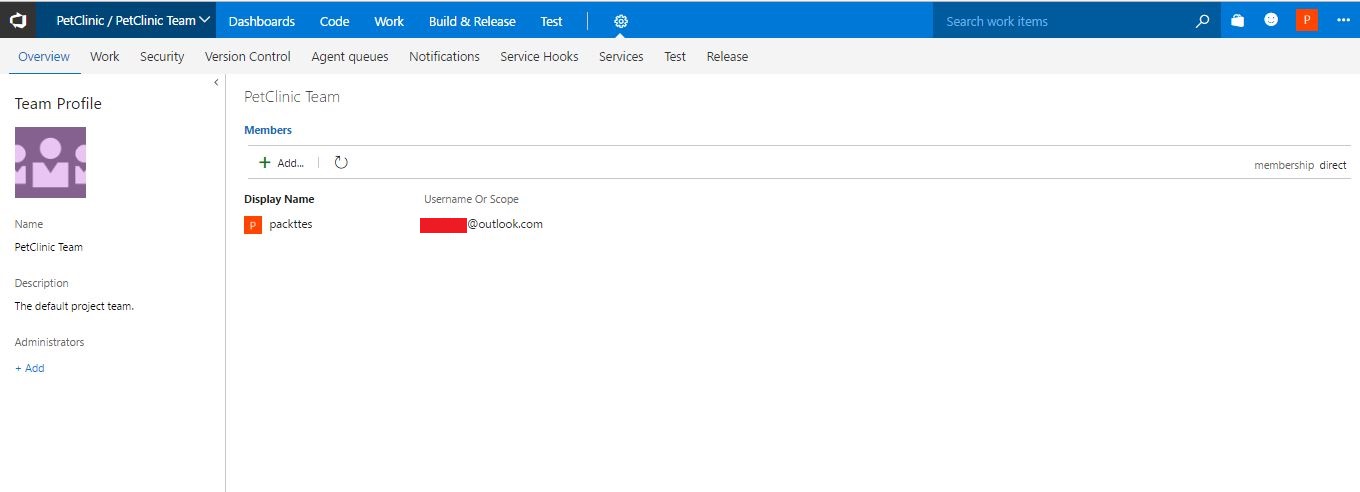Switch to the Service Hooks tab
This screenshot has width=1360, height=492.
pos(539,56)
